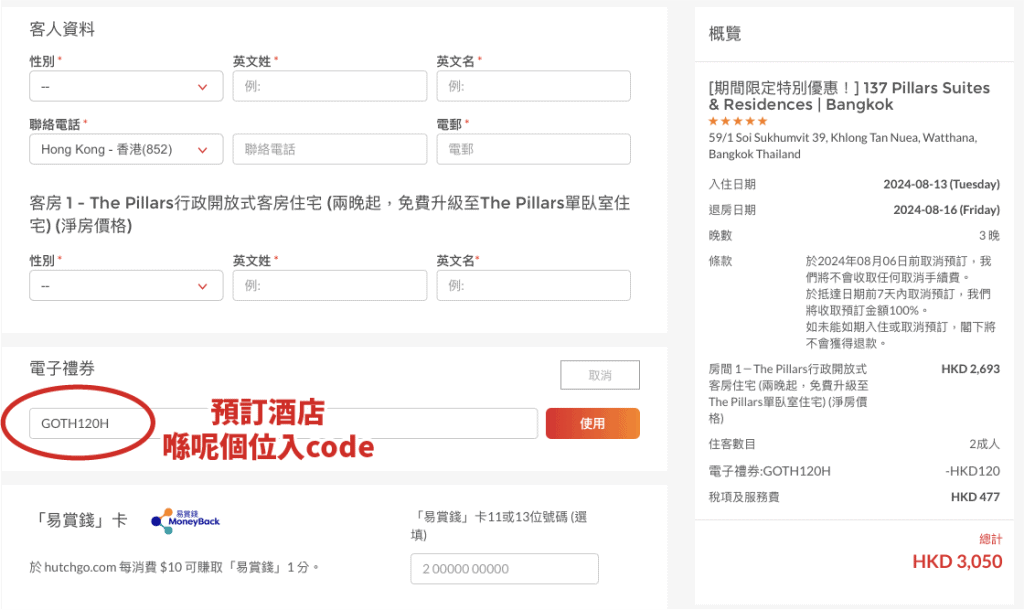This screenshot has height=610, width=1024.
Task: Click the chevron arrow in Room 1 gender dropdown
Action: (x=204, y=286)
